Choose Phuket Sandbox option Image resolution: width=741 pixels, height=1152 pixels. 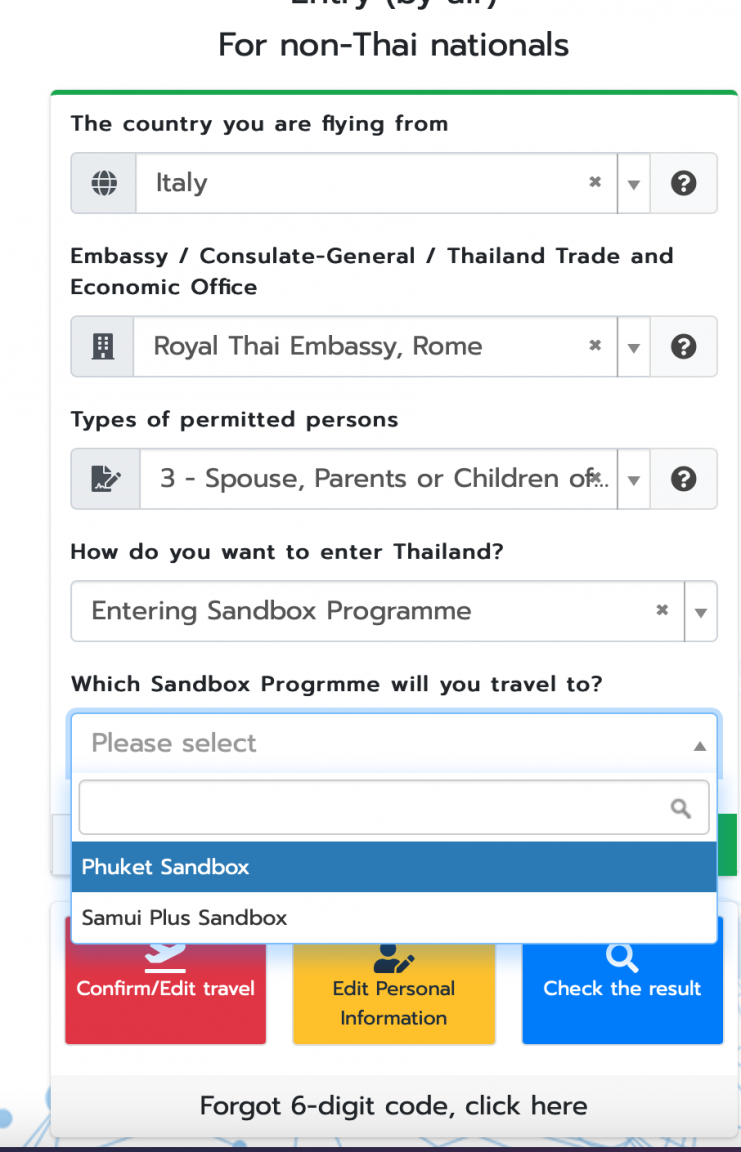tap(394, 867)
